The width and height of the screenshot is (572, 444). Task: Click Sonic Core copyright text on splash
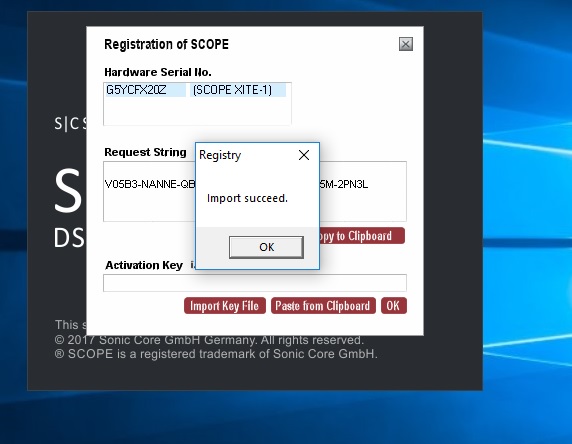(x=209, y=340)
